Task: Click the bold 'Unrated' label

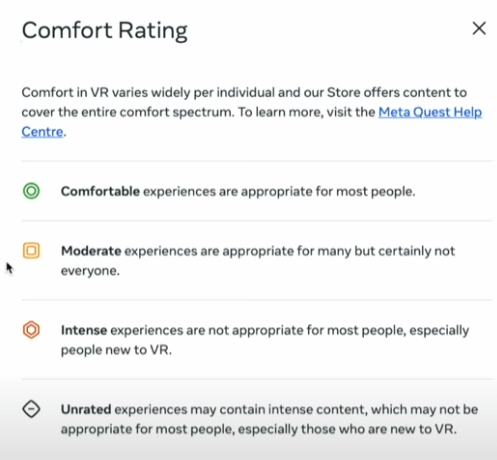Action: pos(86,409)
